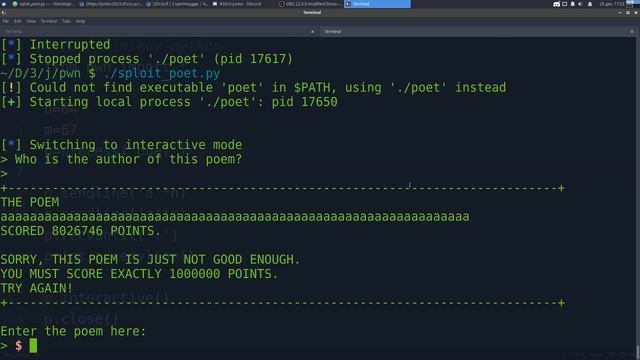Click 'Who is the author of this poem?' line
Viewport: 640px width, 360px height.
[128, 159]
